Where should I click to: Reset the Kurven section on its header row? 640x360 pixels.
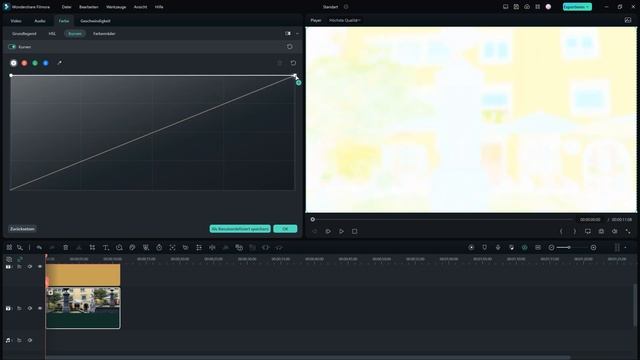289,47
